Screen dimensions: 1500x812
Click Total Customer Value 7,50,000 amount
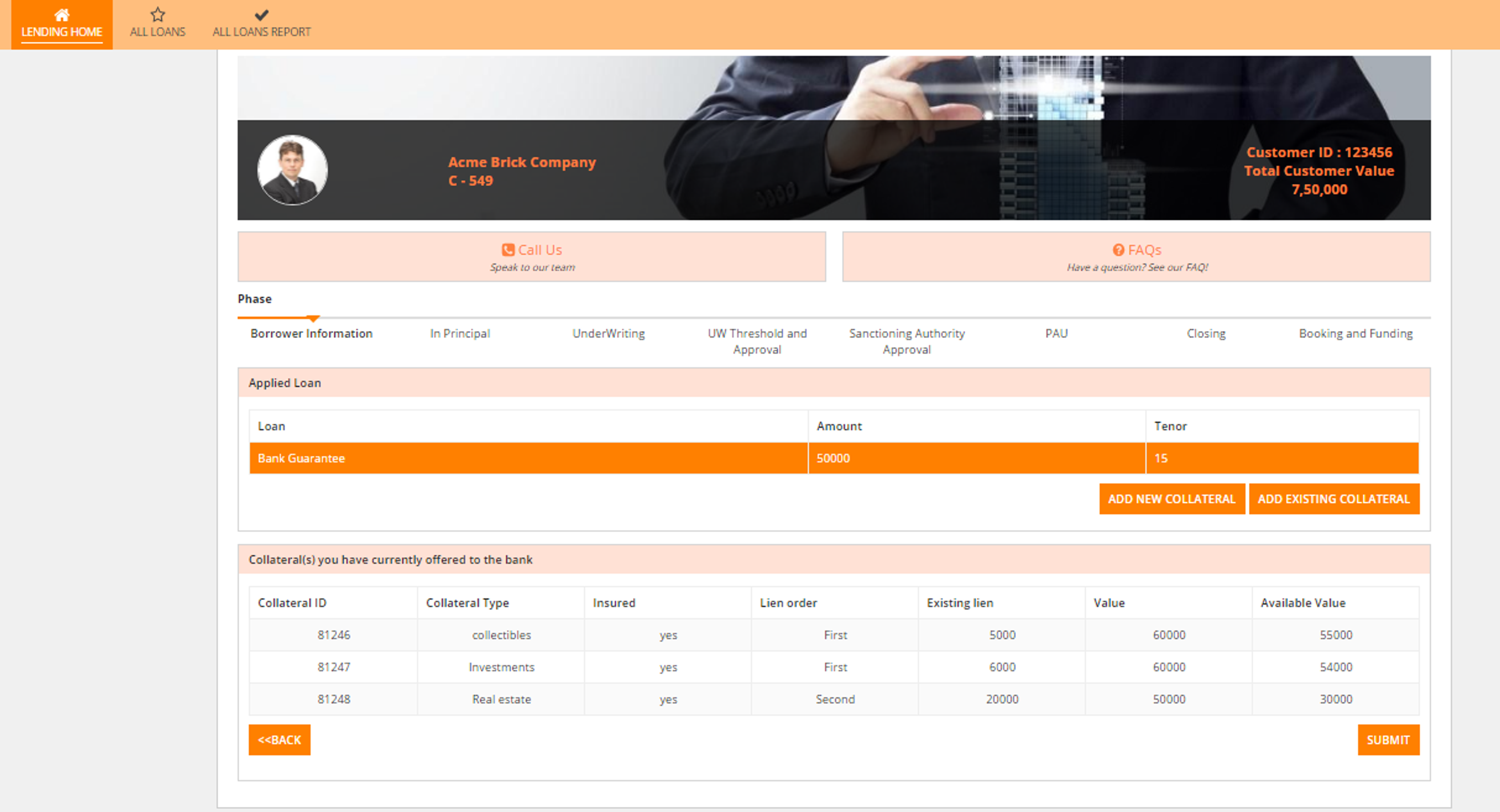(1319, 189)
